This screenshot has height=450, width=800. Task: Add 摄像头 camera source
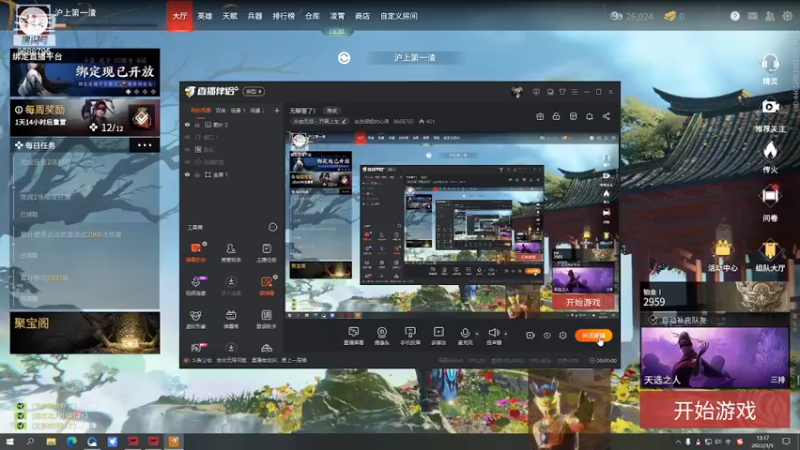pyautogui.click(x=382, y=336)
